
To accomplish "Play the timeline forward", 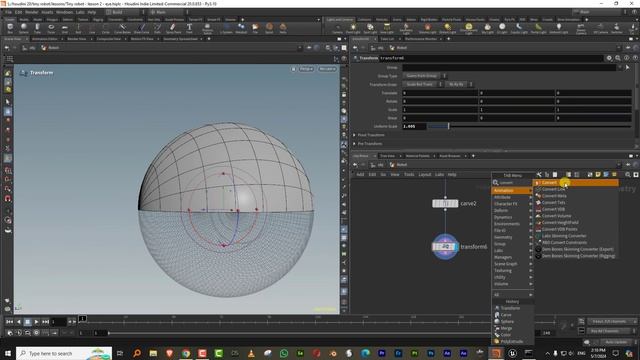I will click(36, 322).
